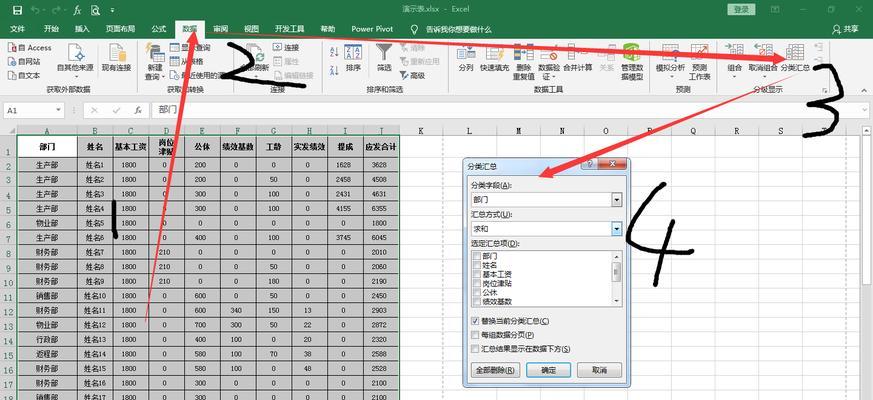
Task: Switch to the 开始 Home tab
Action: pos(51,29)
